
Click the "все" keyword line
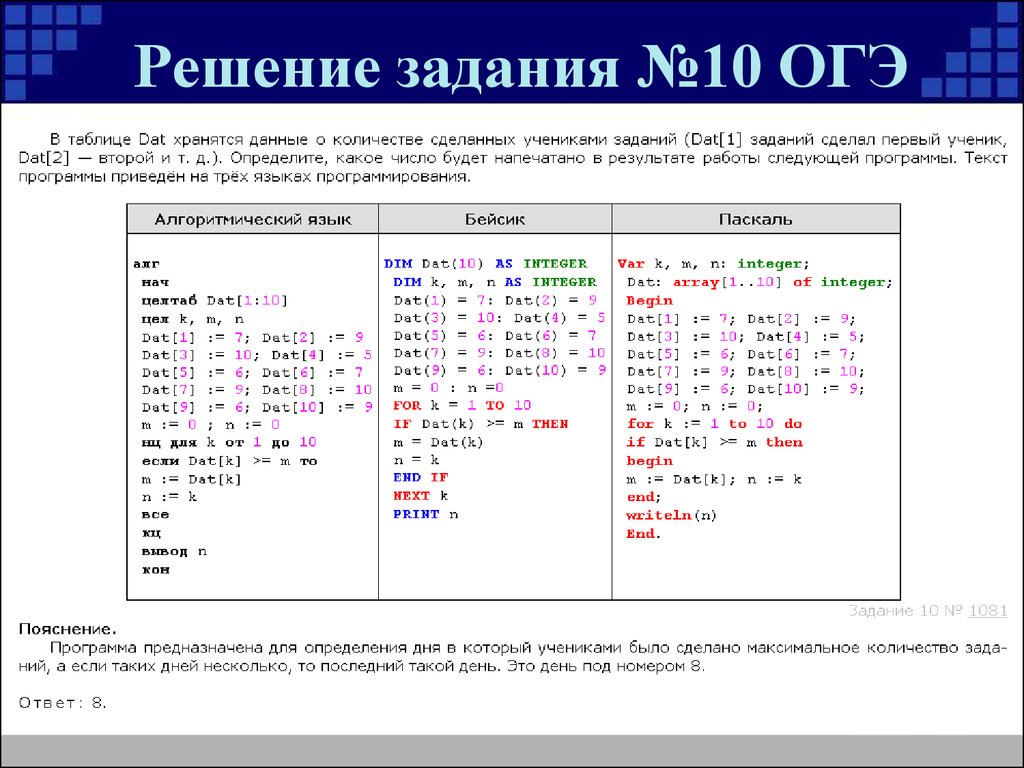point(155,515)
